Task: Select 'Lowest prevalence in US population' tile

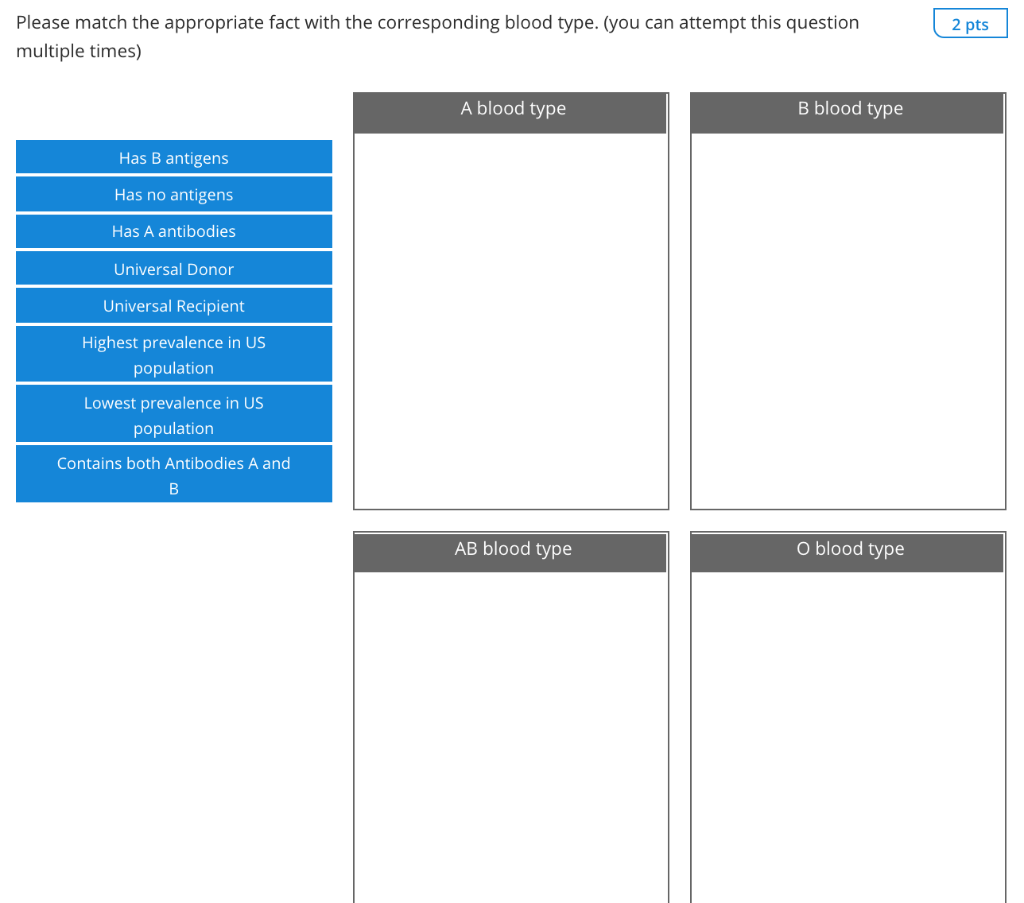Action: coord(174,414)
